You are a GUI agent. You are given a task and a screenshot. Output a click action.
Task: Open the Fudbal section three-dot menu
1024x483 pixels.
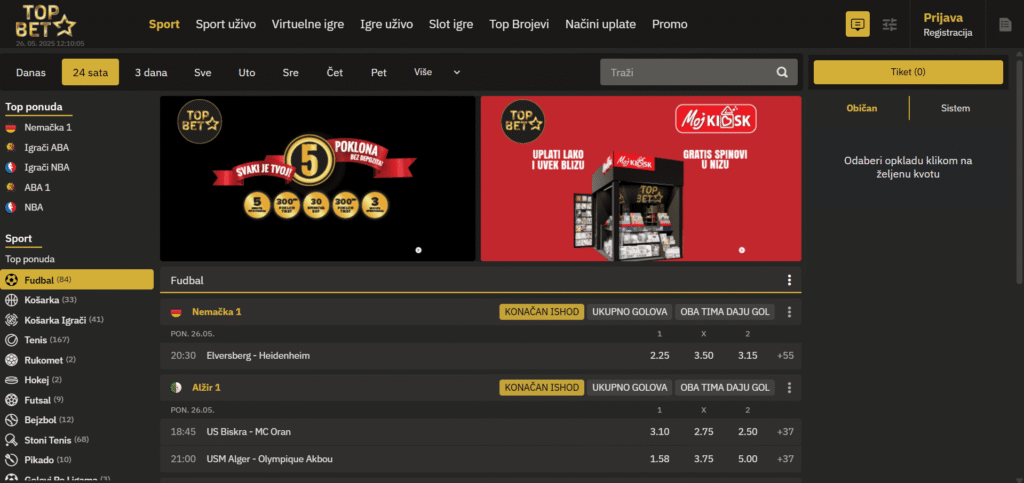click(789, 281)
